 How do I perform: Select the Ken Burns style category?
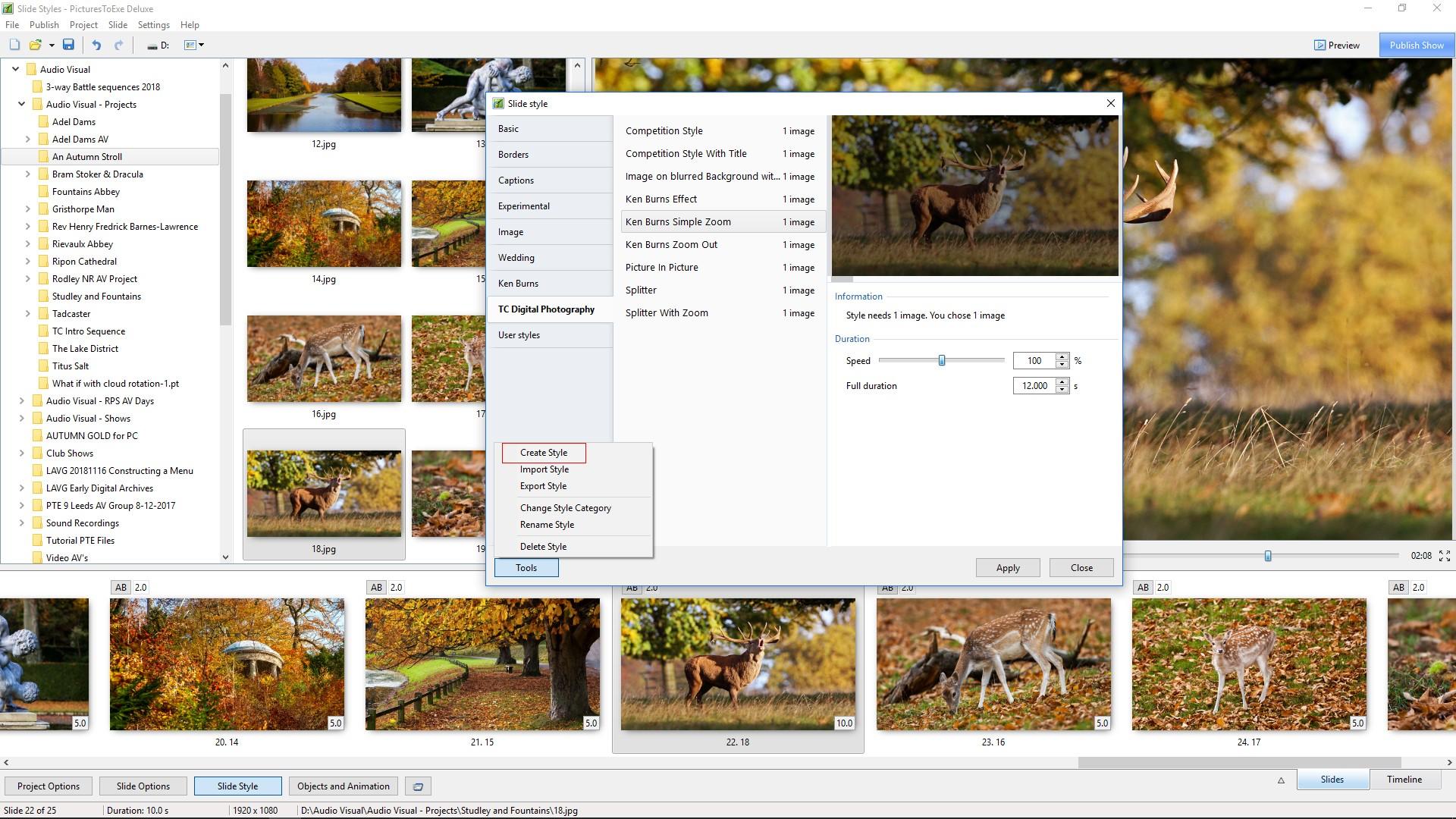click(x=518, y=284)
